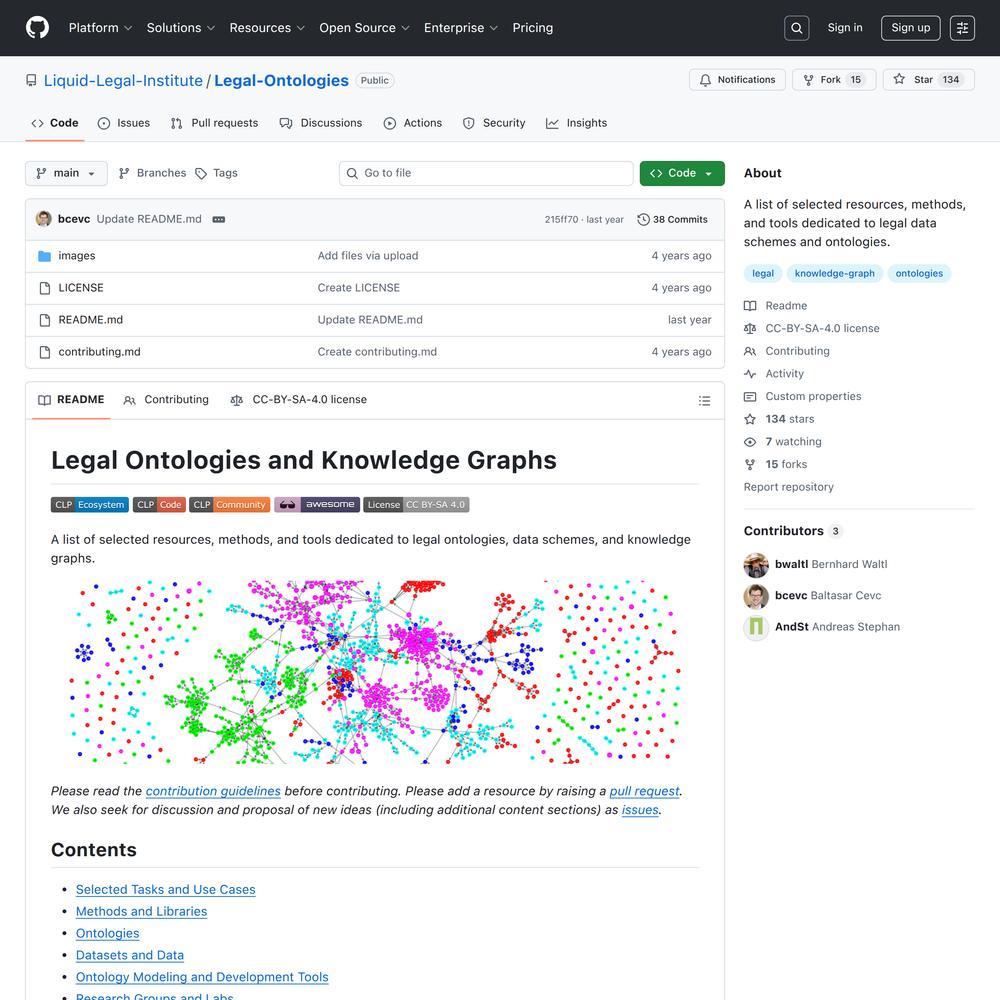The width and height of the screenshot is (1000, 1000).
Task: Open the green Code dropdown
Action: coord(682,173)
